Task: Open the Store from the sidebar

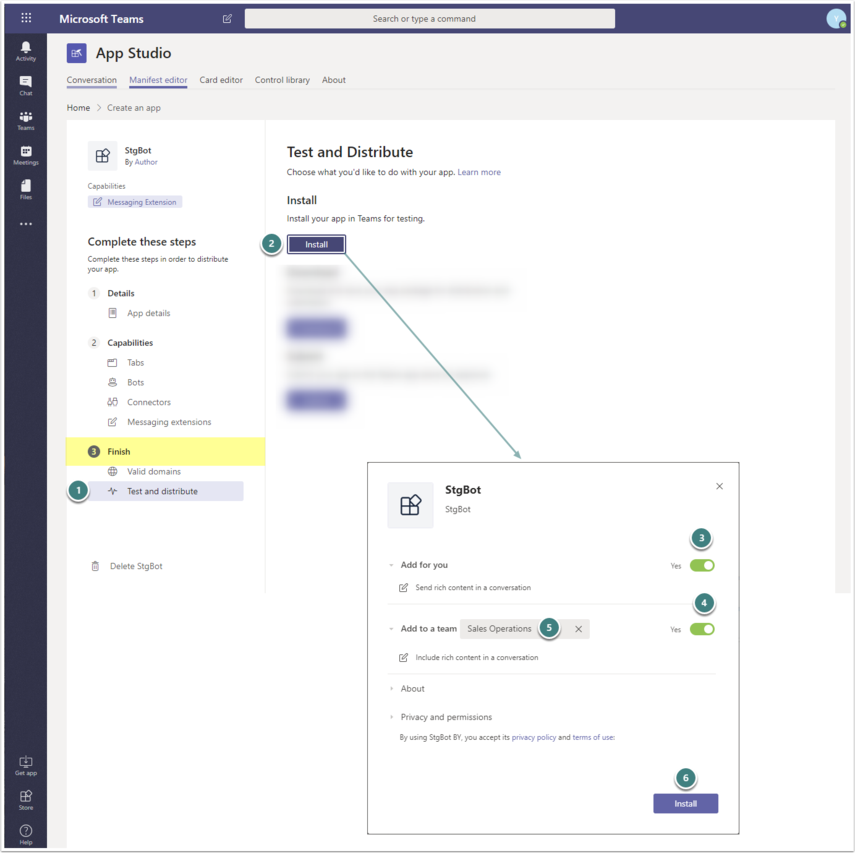Action: tap(26, 800)
